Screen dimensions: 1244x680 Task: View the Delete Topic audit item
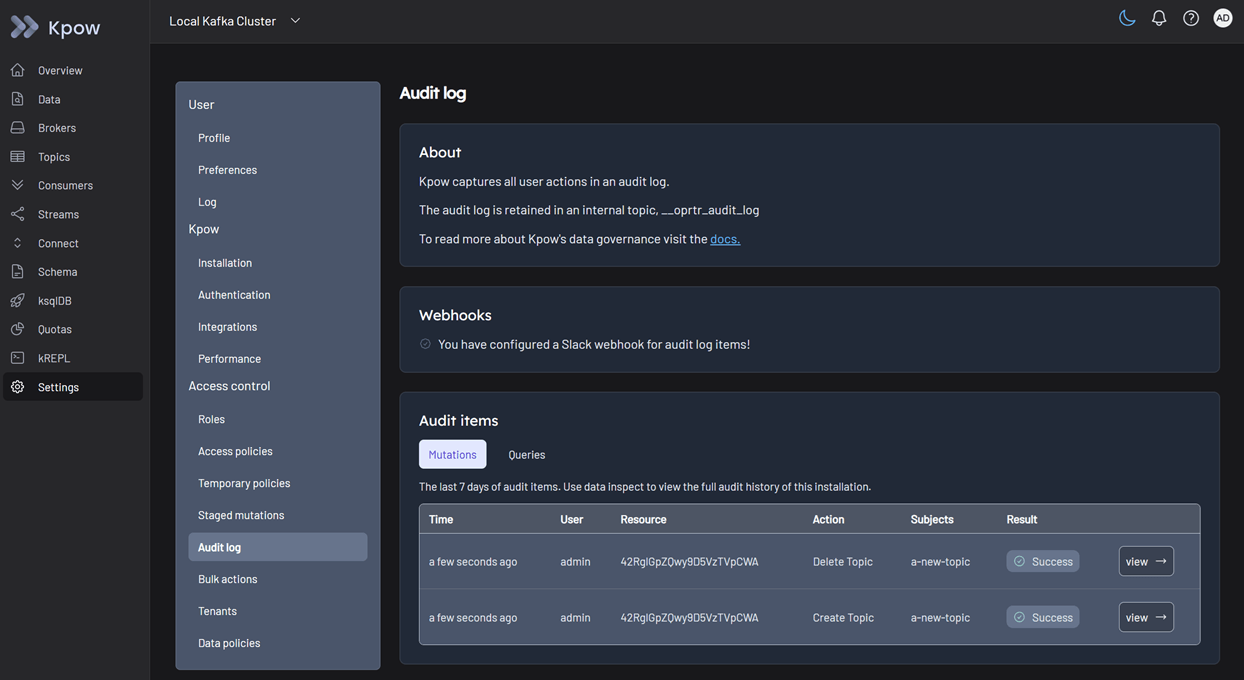point(1146,561)
